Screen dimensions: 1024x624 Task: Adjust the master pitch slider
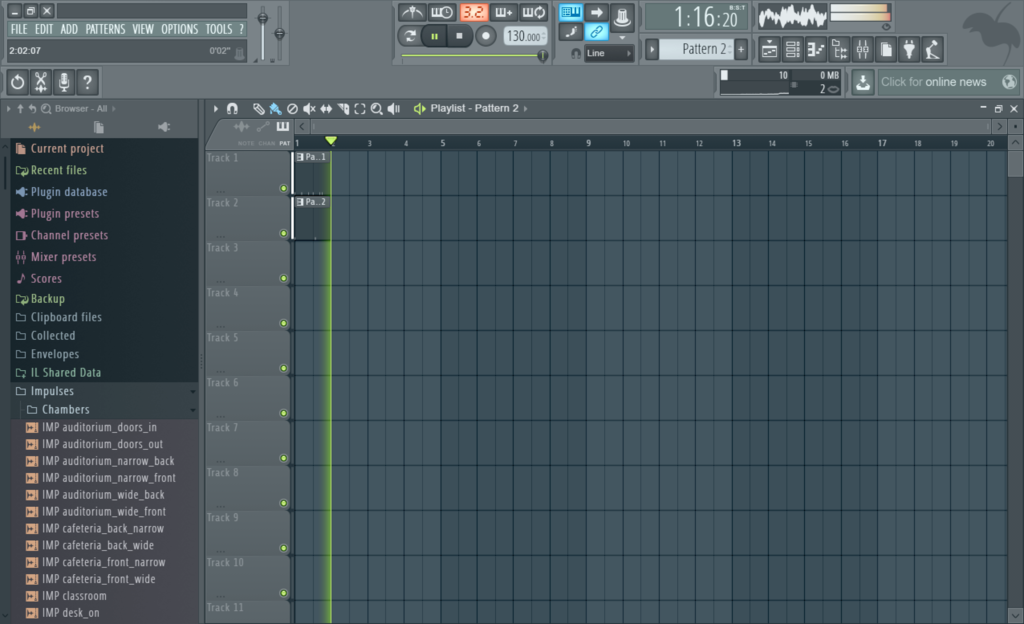(280, 34)
